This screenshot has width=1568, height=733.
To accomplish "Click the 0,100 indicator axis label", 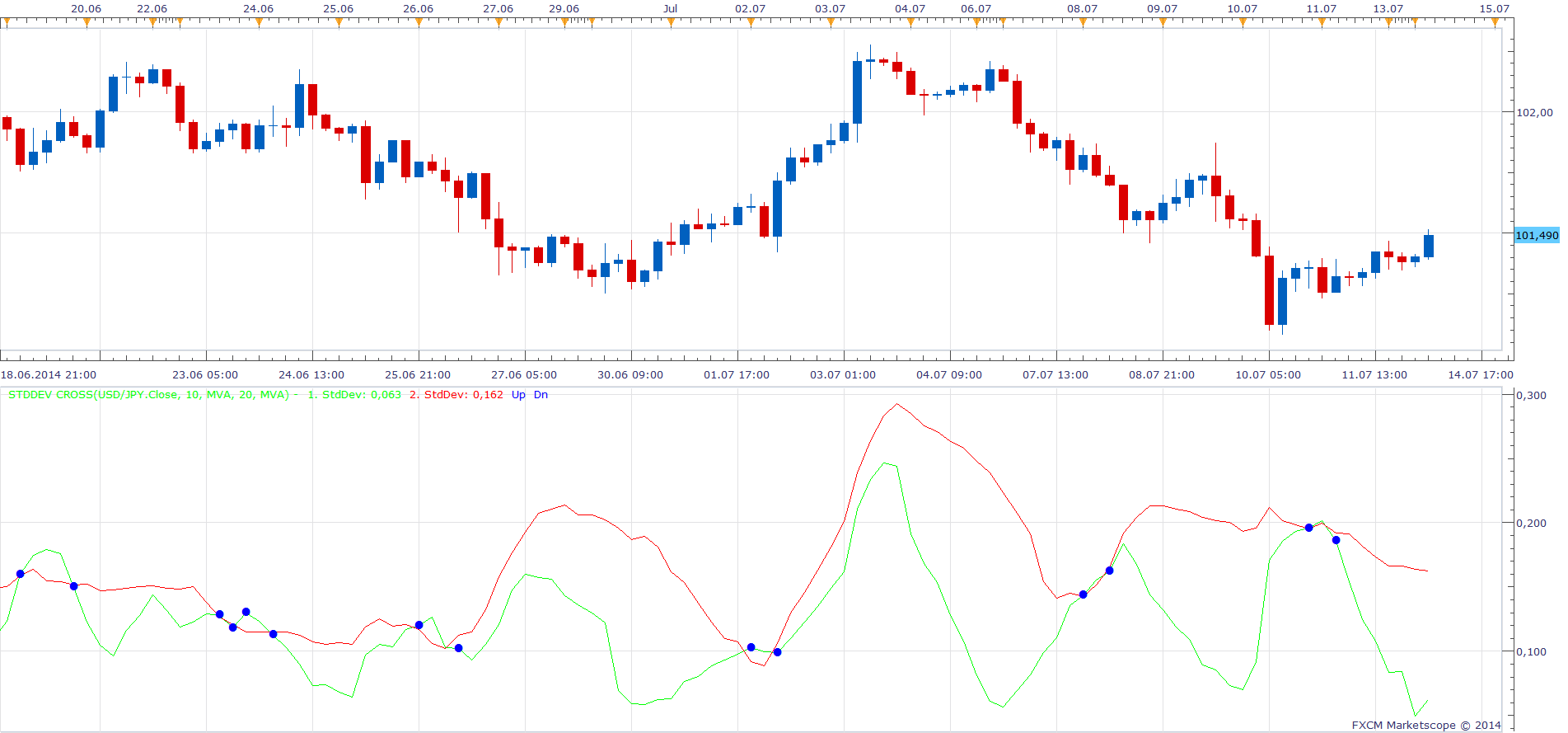I will [x=1532, y=651].
